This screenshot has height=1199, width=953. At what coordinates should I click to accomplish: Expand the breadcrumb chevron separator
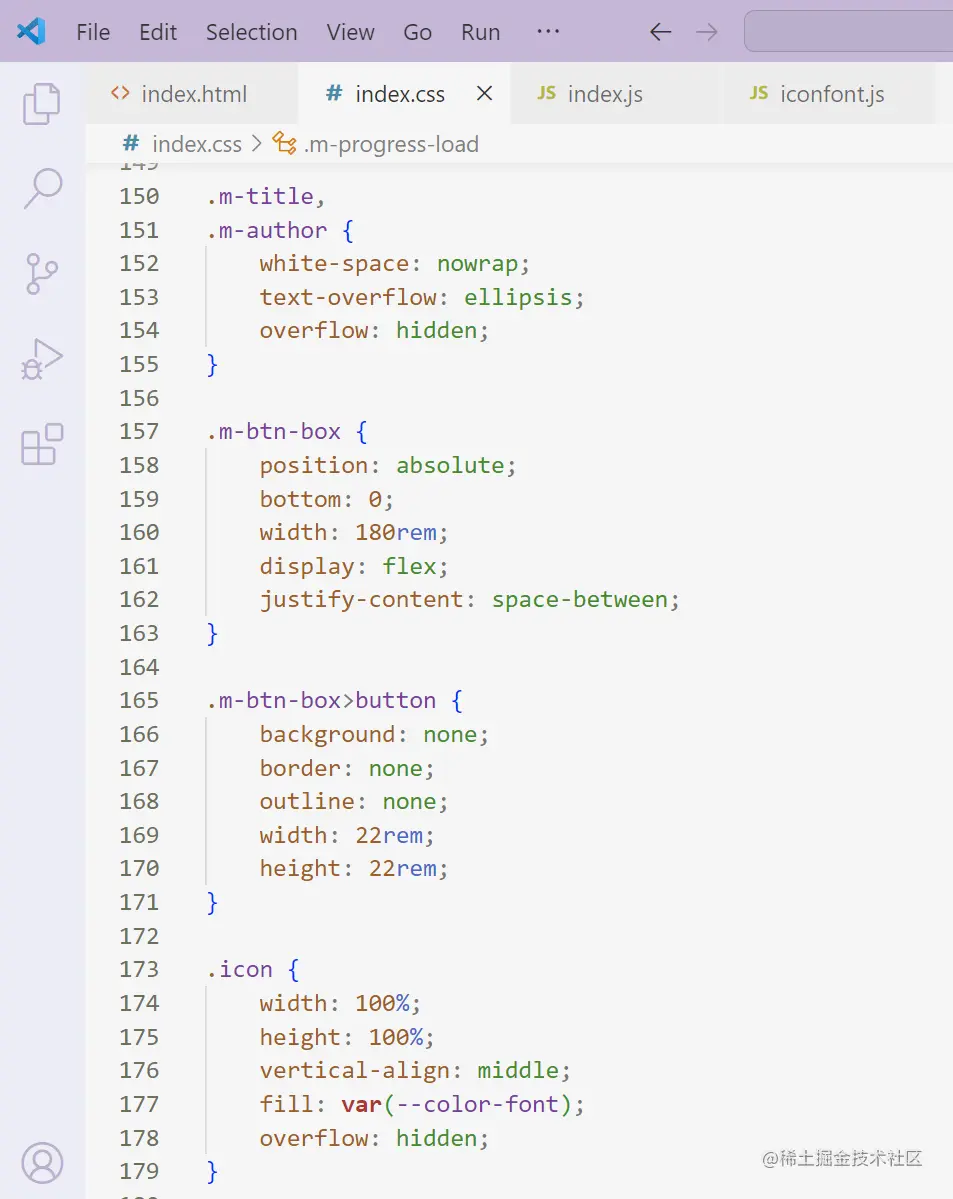[x=257, y=144]
